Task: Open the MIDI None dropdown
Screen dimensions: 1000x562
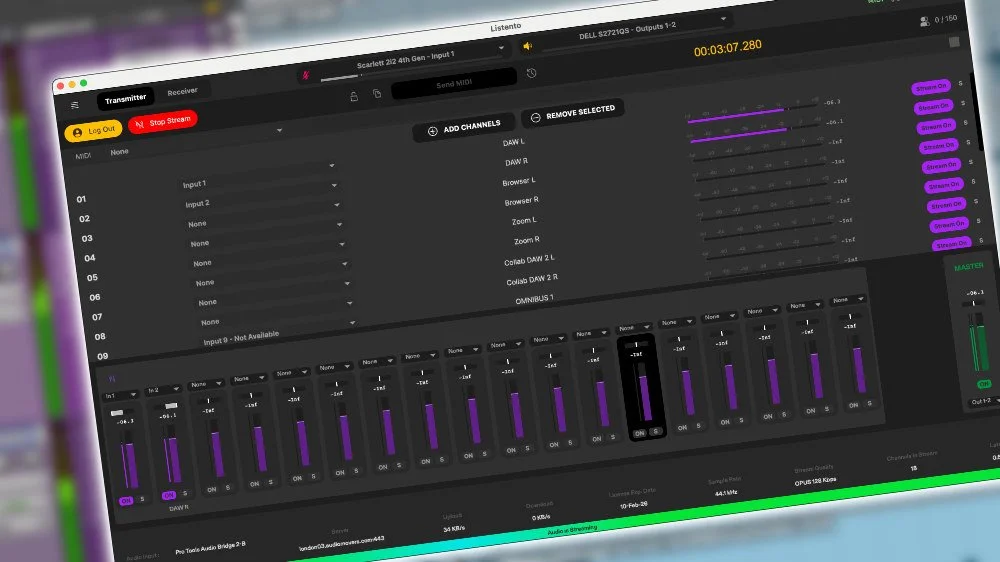Action: pyautogui.click(x=195, y=142)
